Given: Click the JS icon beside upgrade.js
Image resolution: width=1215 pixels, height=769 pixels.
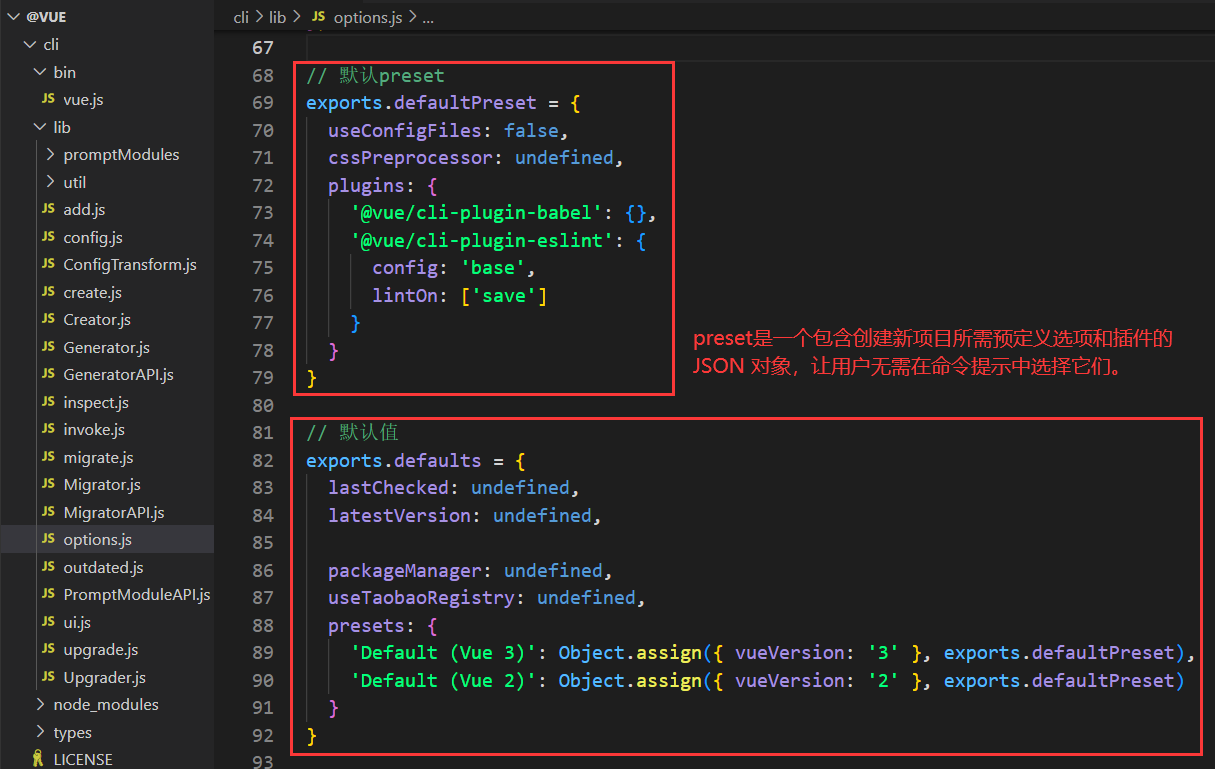Looking at the screenshot, I should [48, 650].
